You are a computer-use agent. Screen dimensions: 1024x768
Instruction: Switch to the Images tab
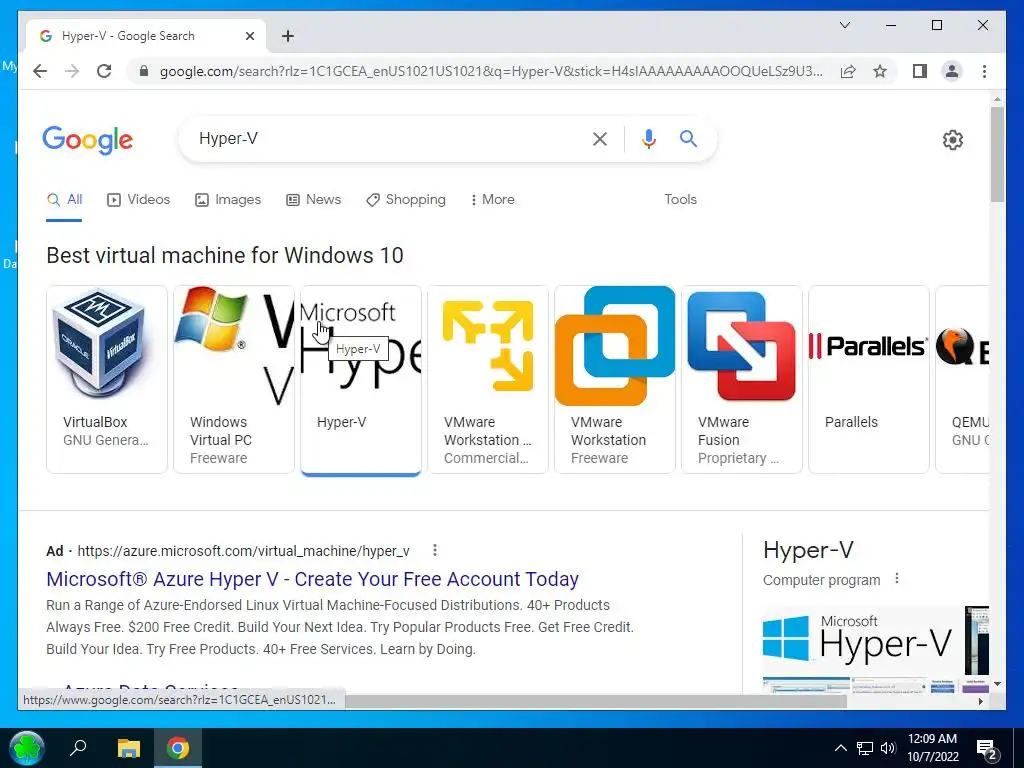(228, 200)
